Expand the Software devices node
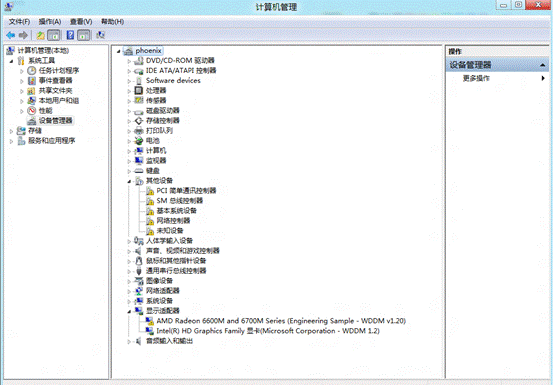The image size is (553, 385). 129,81
